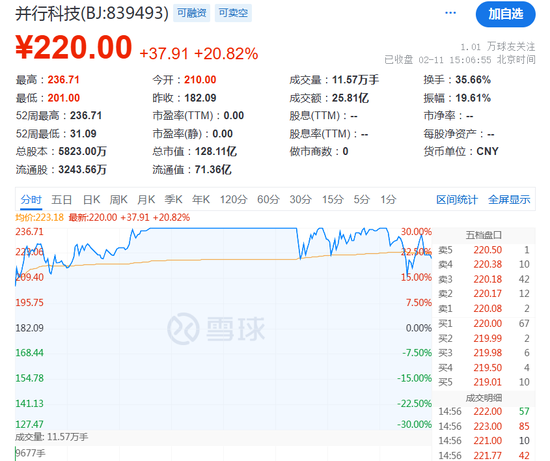
Task: Open 全屏显示 fullscreen chart link
Action: click(509, 200)
